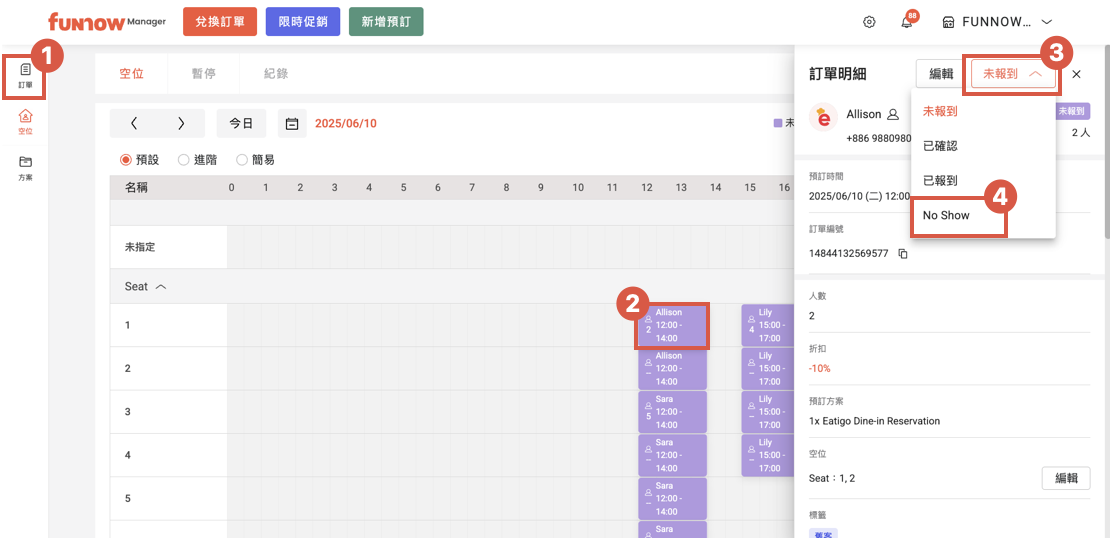The image size is (1110, 538).
Task: Select Allison 12:00-14:00 booking on seat 1
Action: 672,326
